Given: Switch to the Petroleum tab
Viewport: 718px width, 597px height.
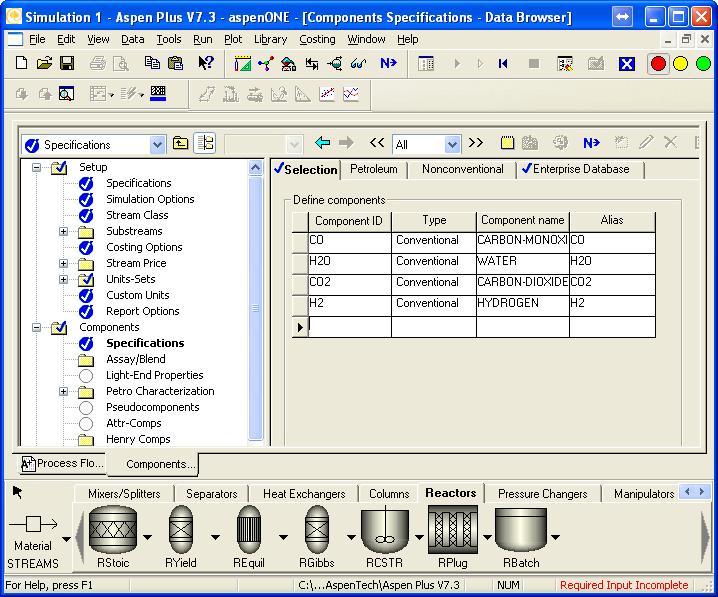Looking at the screenshot, I should pos(374,169).
